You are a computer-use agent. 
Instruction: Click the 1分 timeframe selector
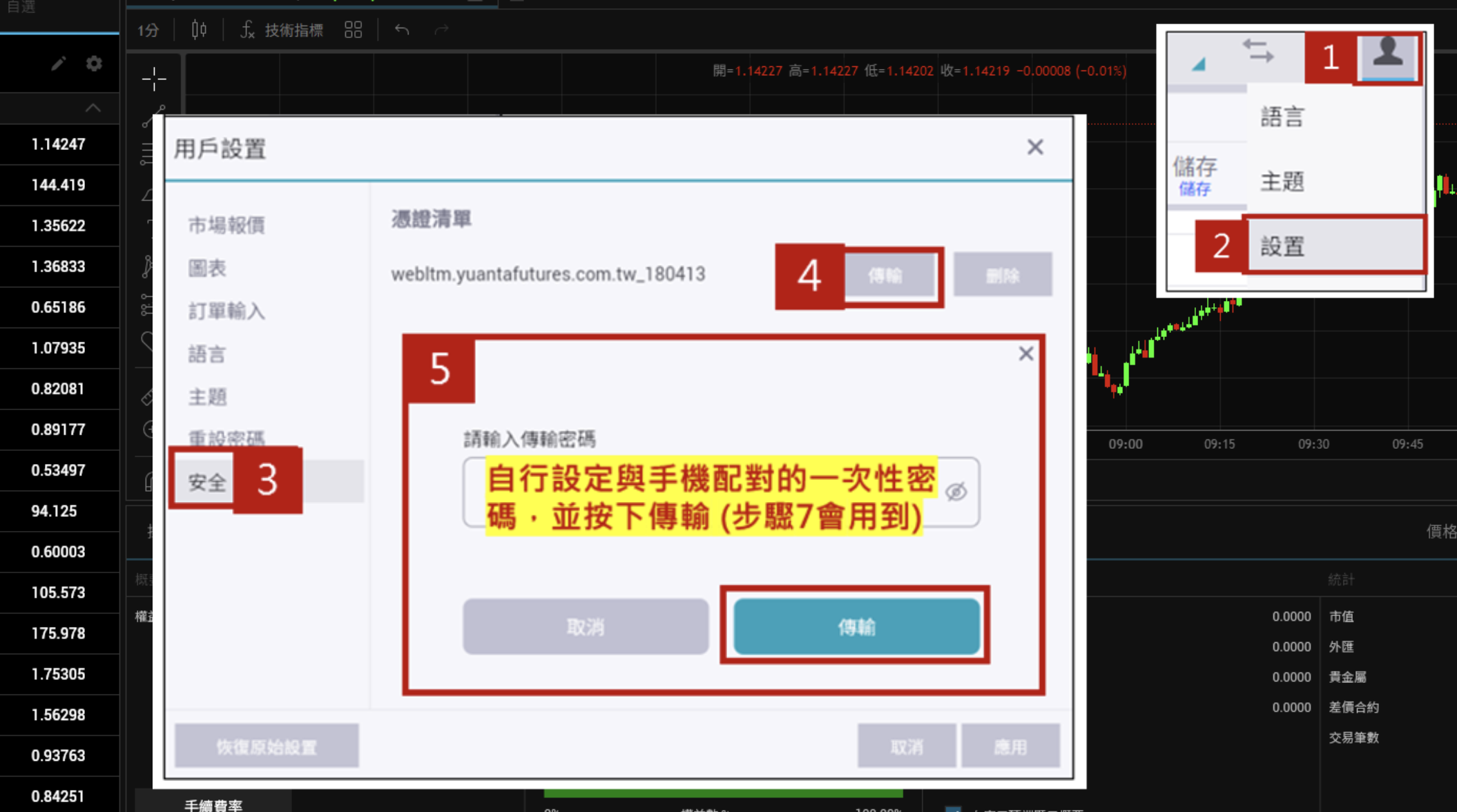tap(148, 30)
